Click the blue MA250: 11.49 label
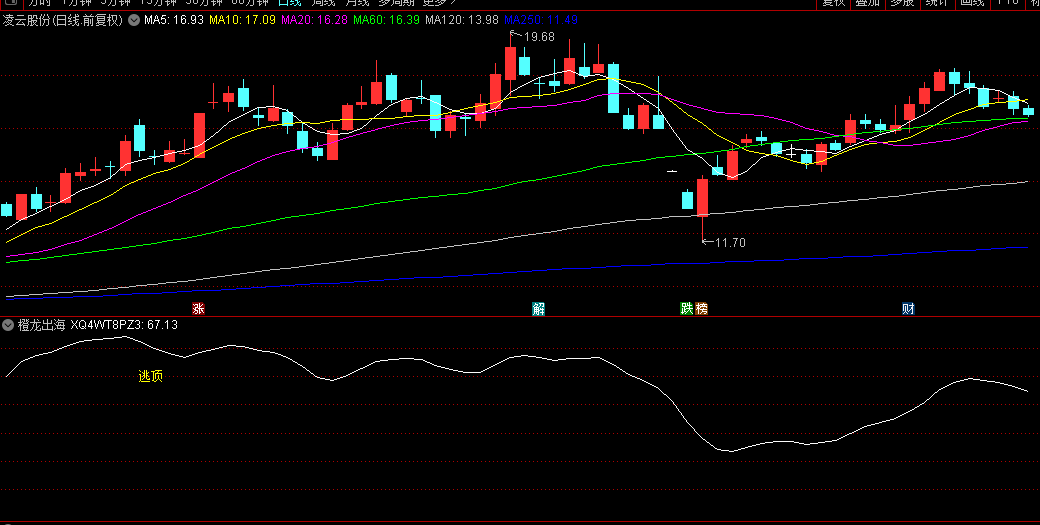Image resolution: width=1040 pixels, height=525 pixels. pyautogui.click(x=541, y=21)
